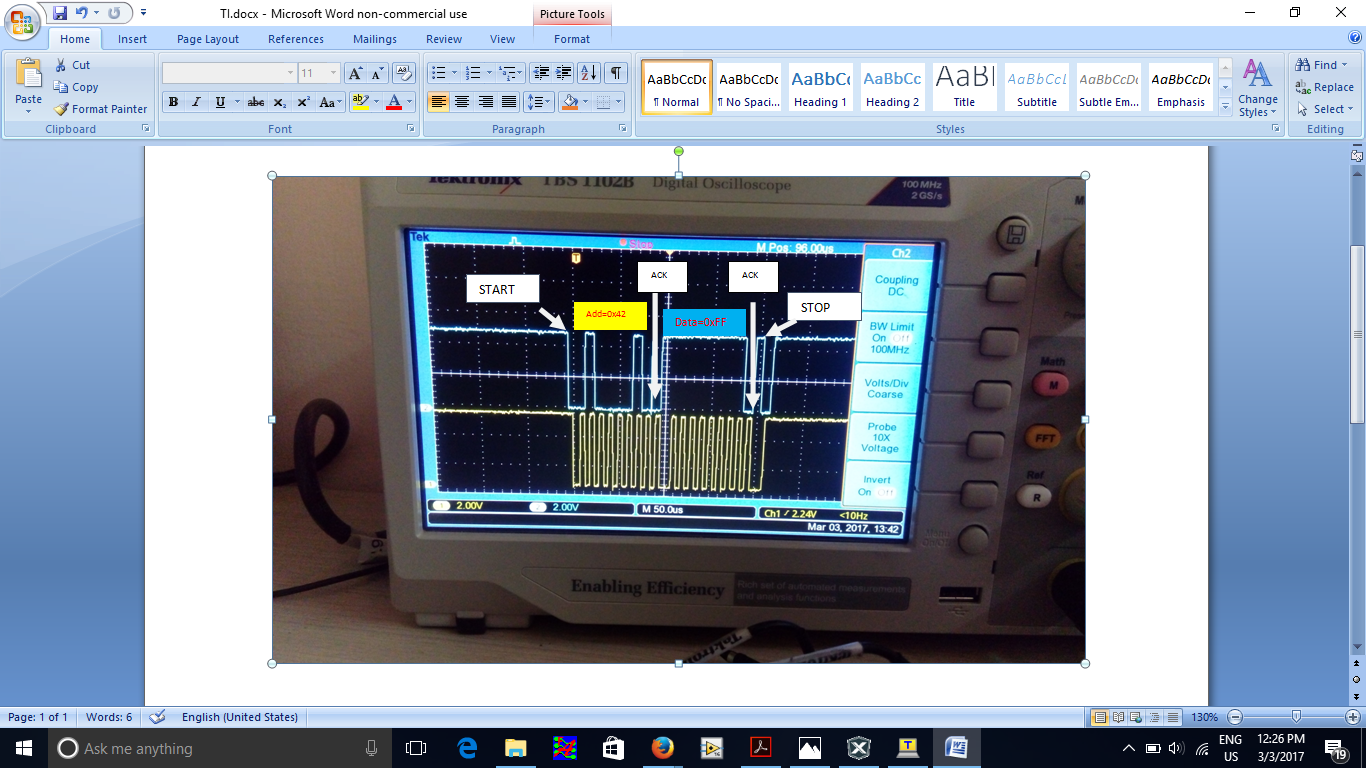The image size is (1366, 768).
Task: Sort the selected text alphabetically
Action: coord(589,73)
